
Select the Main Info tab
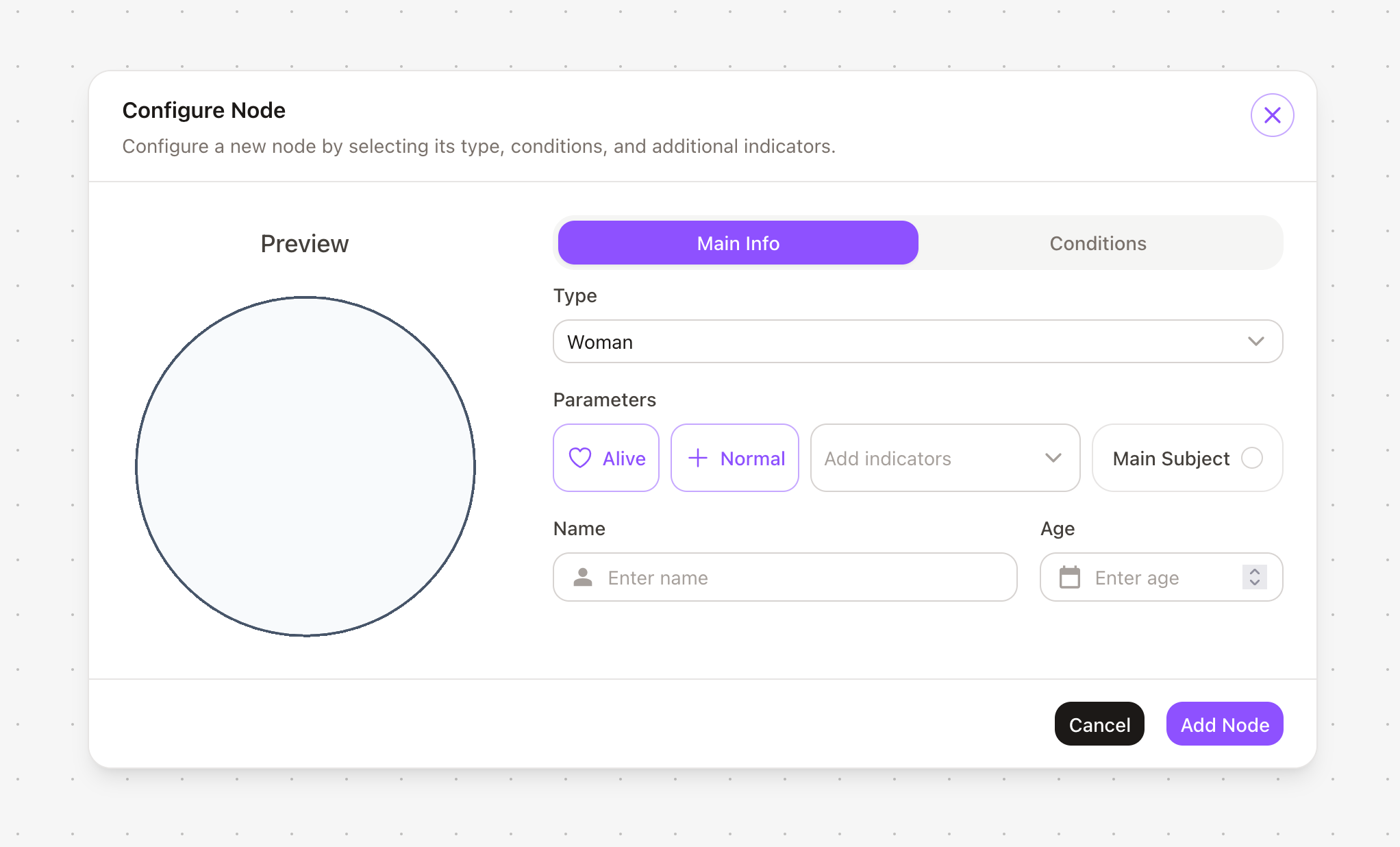click(x=738, y=243)
